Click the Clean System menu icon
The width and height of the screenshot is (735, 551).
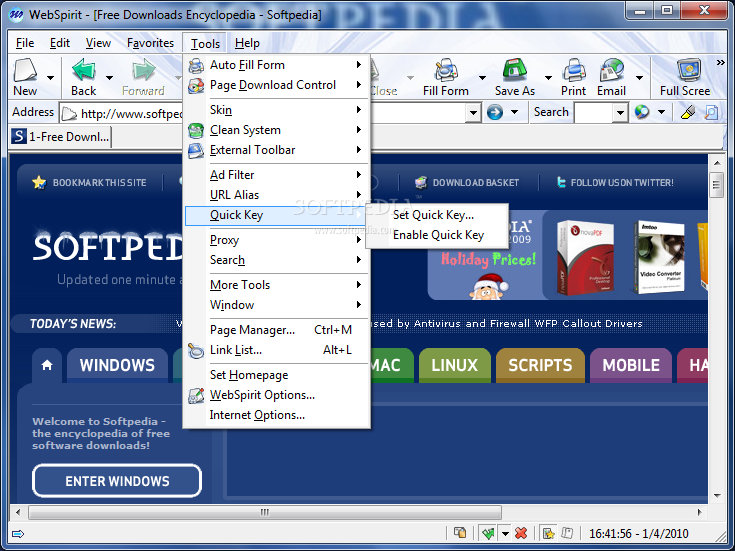196,130
